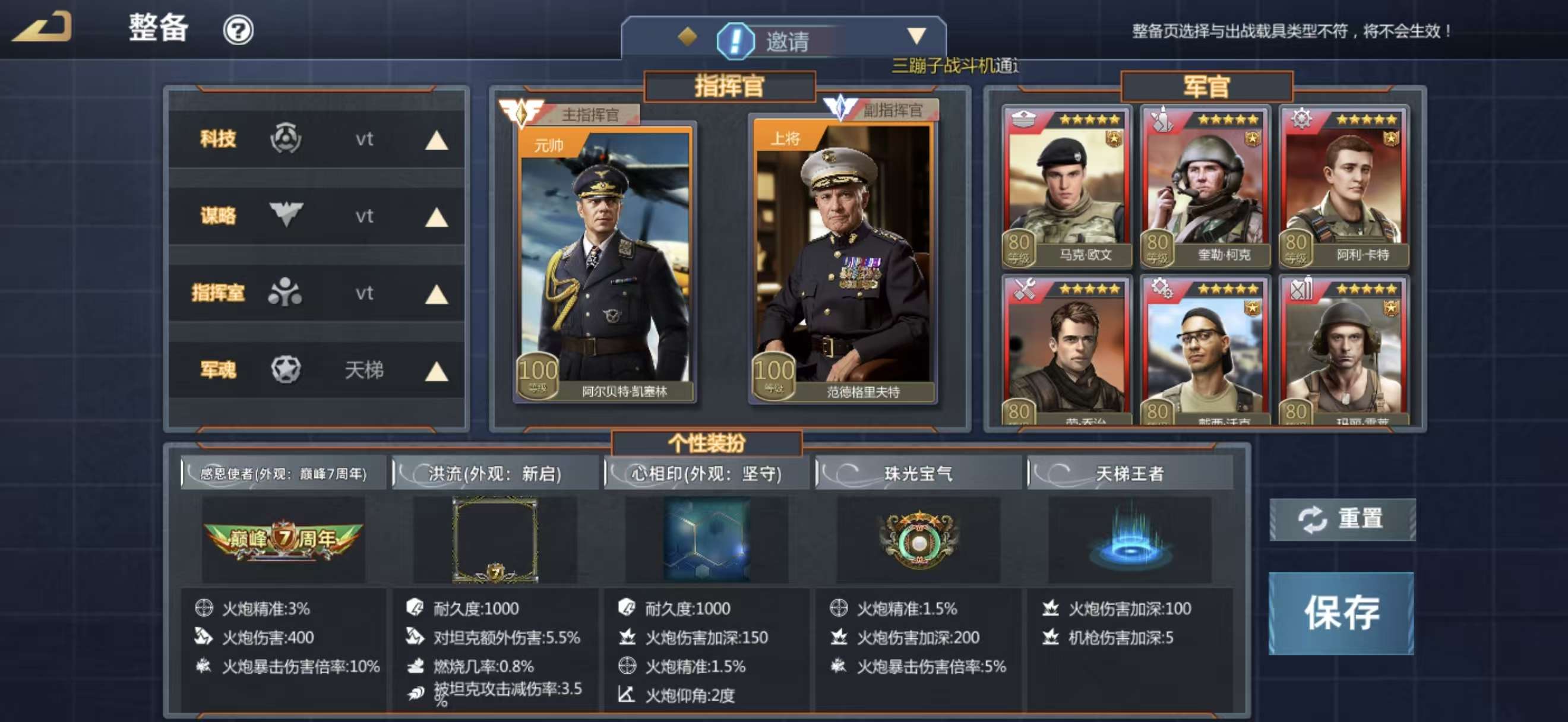This screenshot has height=722, width=1568.
Task: Click the 指挥室 command room icon
Action: [285, 292]
